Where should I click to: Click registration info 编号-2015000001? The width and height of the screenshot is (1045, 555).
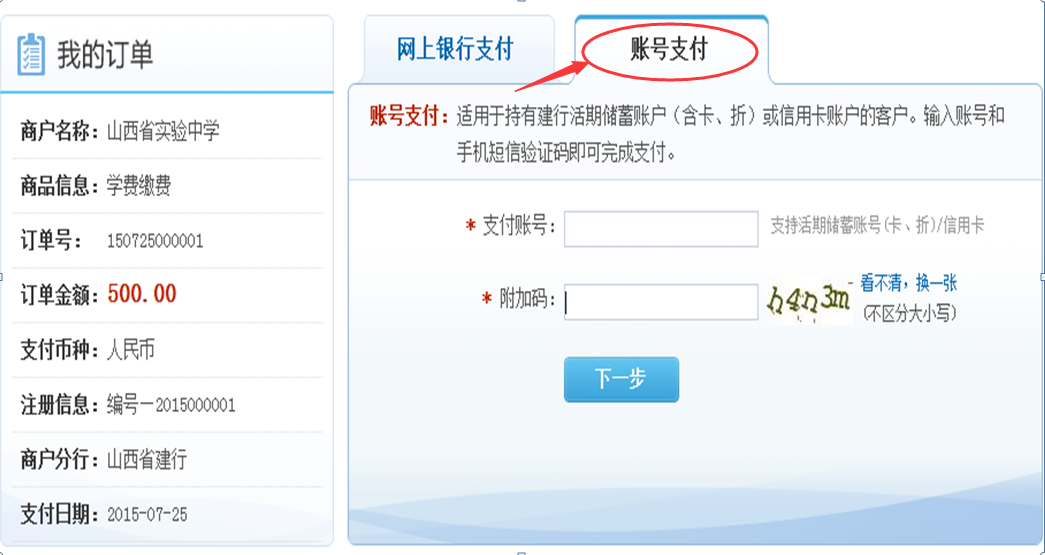(171, 404)
